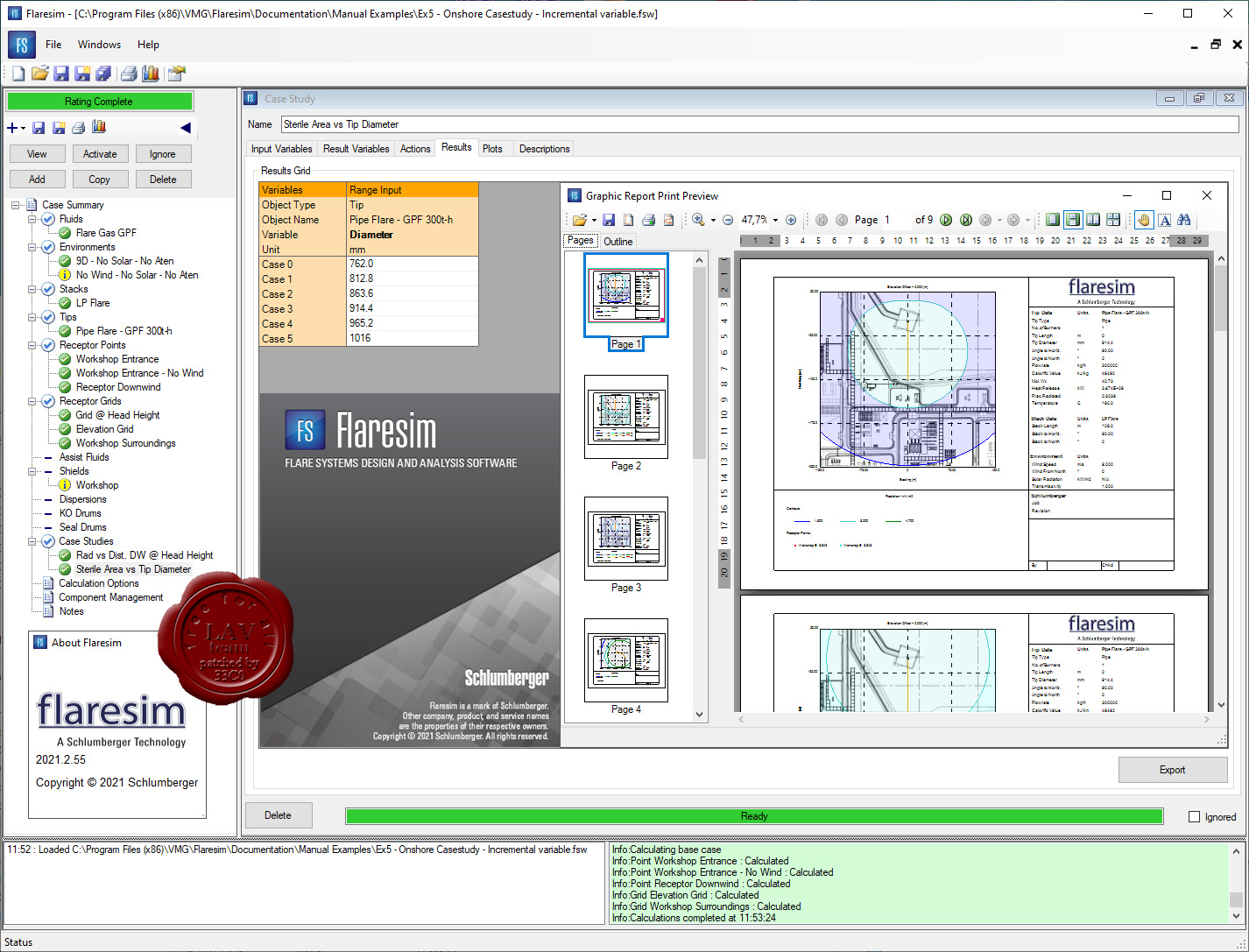Select single page view icon
Viewport: 1249px width, 952px height.
pyautogui.click(x=1053, y=220)
